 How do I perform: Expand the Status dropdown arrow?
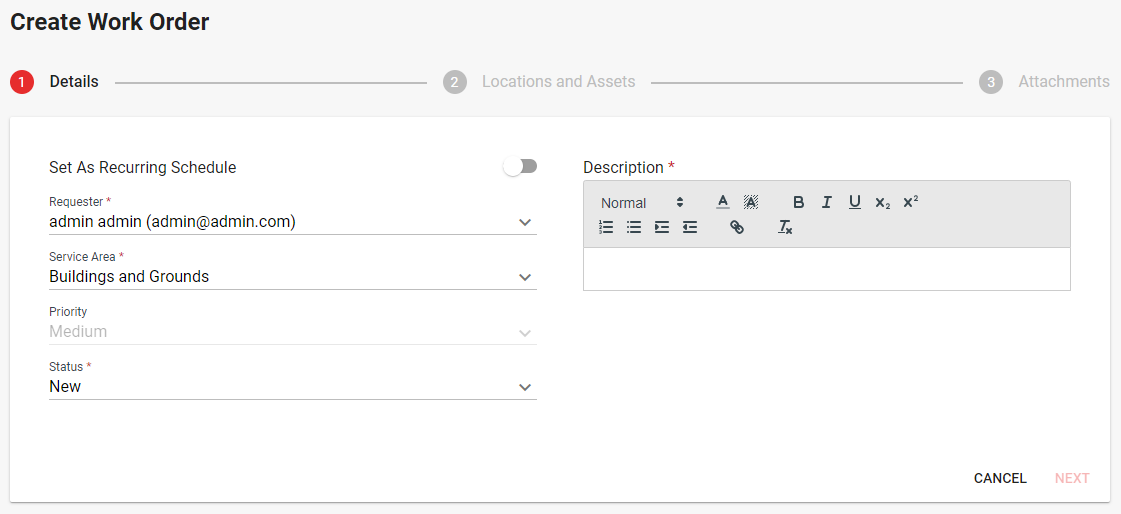tap(525, 387)
